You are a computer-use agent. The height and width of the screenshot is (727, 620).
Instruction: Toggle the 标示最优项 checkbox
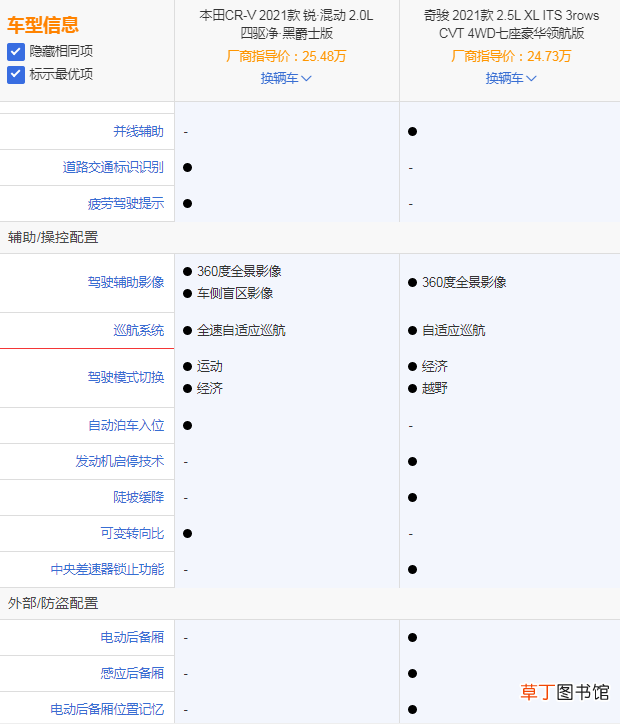click(16, 74)
